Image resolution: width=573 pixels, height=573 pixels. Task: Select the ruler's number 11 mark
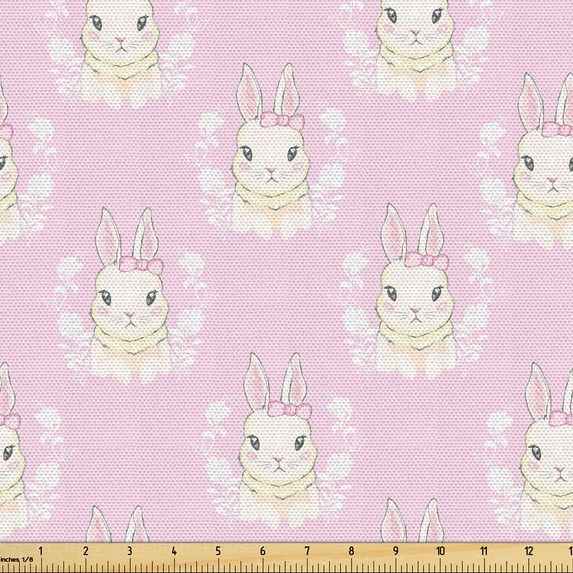tap(484, 551)
